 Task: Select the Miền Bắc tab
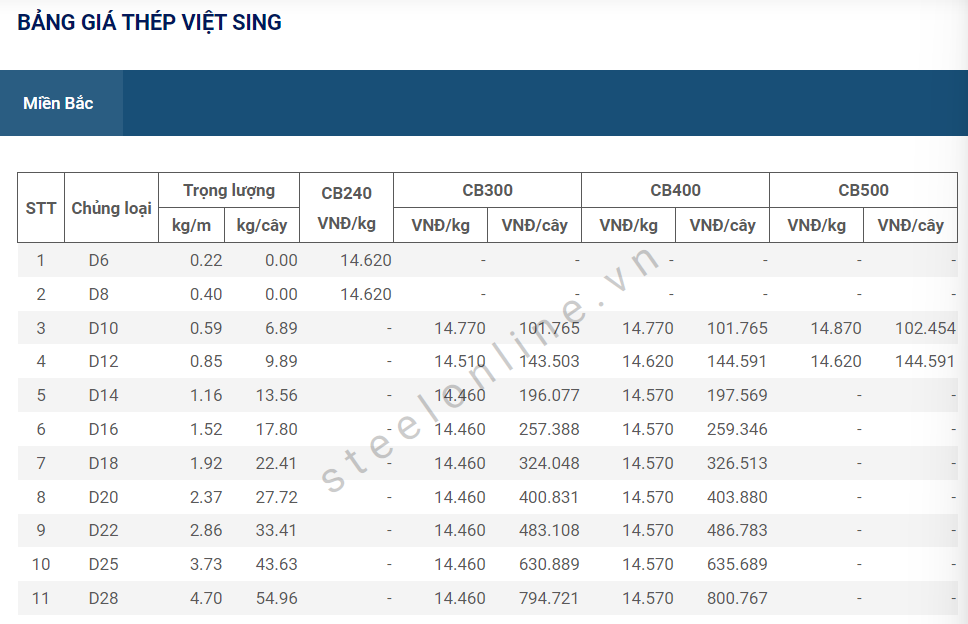[x=61, y=103]
